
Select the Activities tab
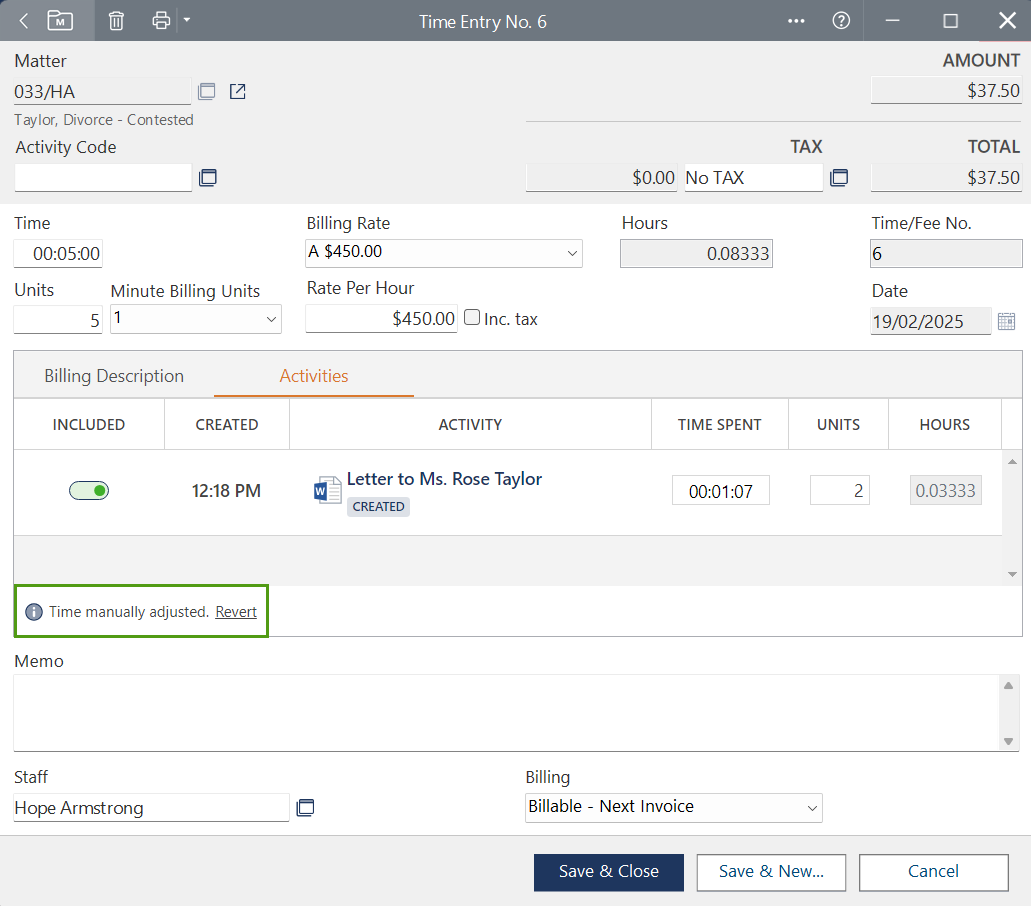point(314,376)
